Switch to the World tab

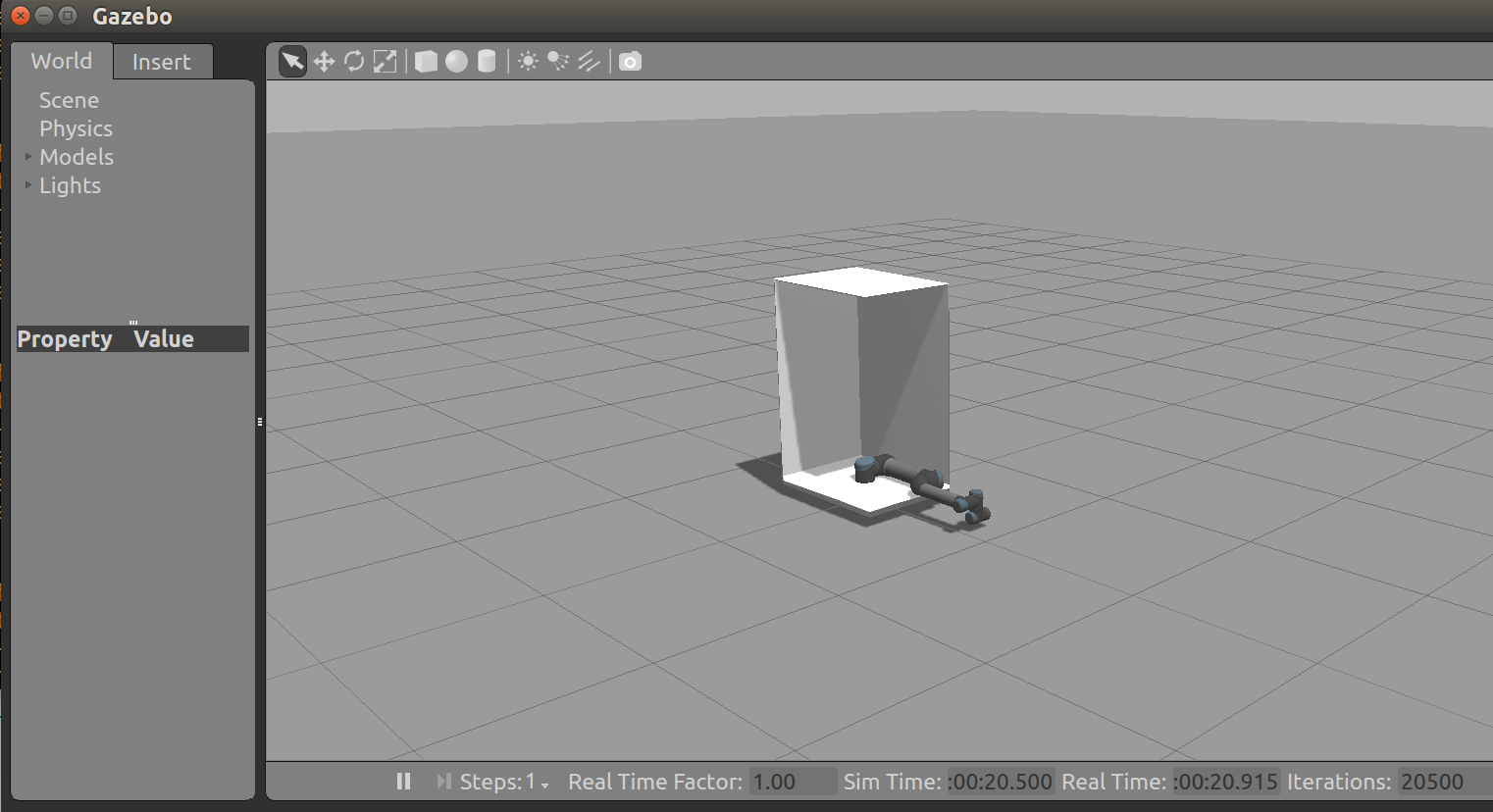click(60, 61)
